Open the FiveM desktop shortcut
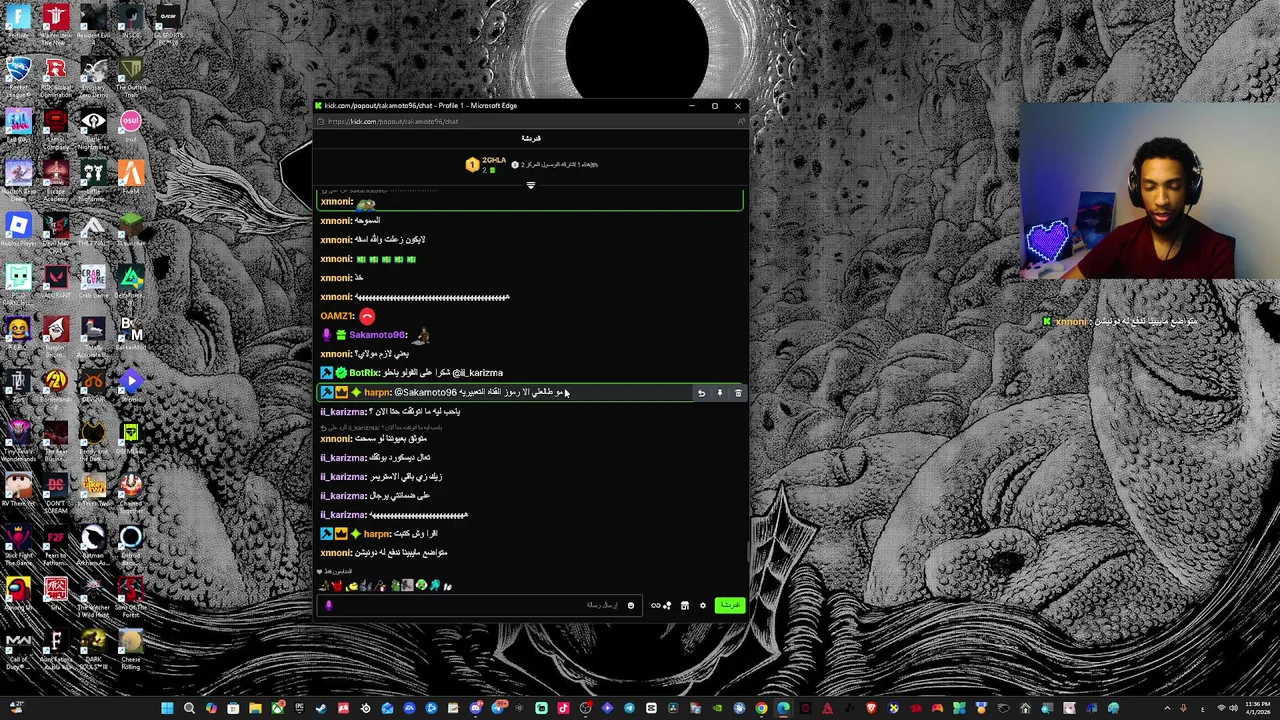This screenshot has width=1280, height=720. point(131,179)
